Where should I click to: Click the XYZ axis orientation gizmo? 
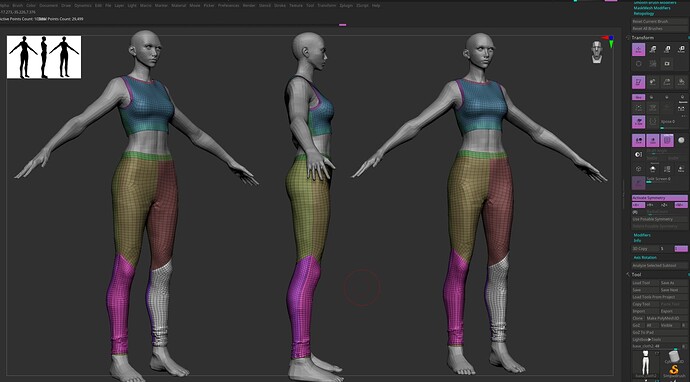[x=609, y=41]
